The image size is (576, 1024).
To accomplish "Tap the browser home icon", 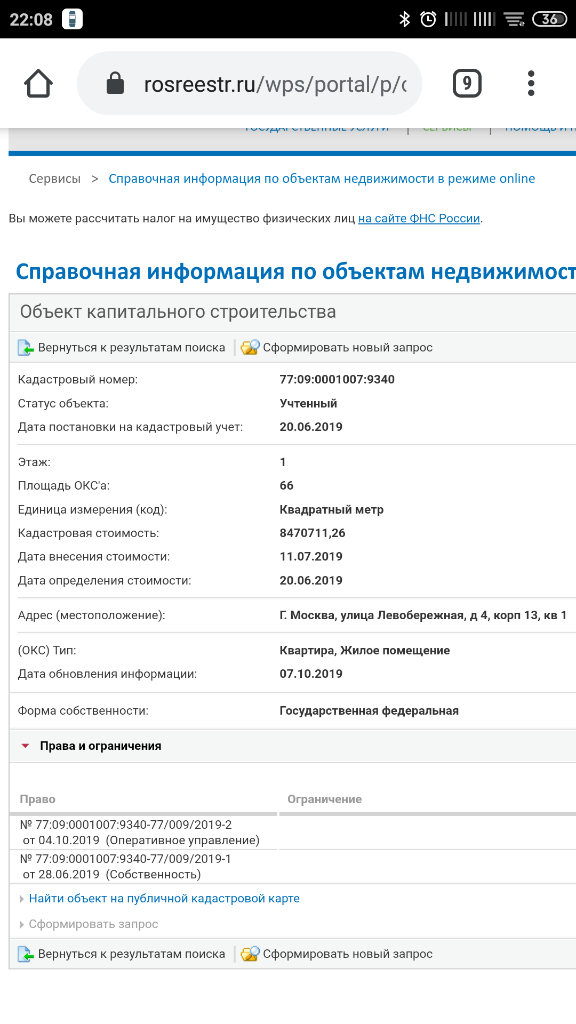I will point(38,84).
